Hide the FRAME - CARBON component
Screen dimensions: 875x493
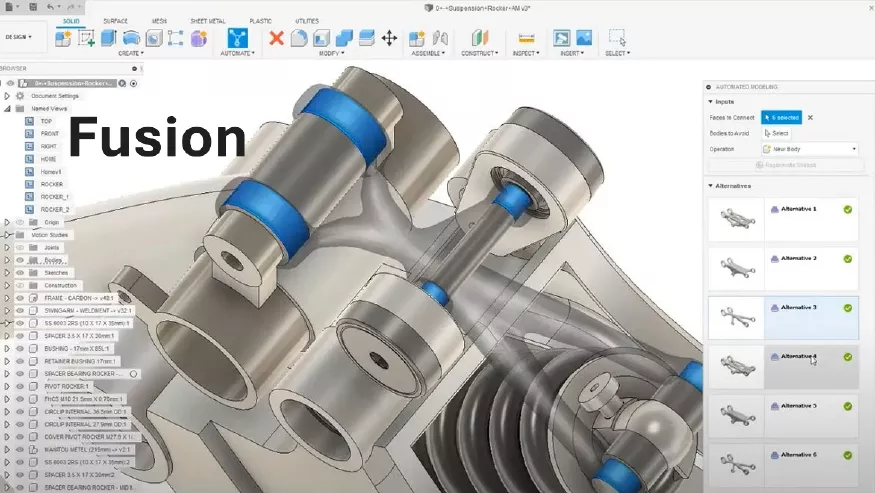(x=20, y=298)
